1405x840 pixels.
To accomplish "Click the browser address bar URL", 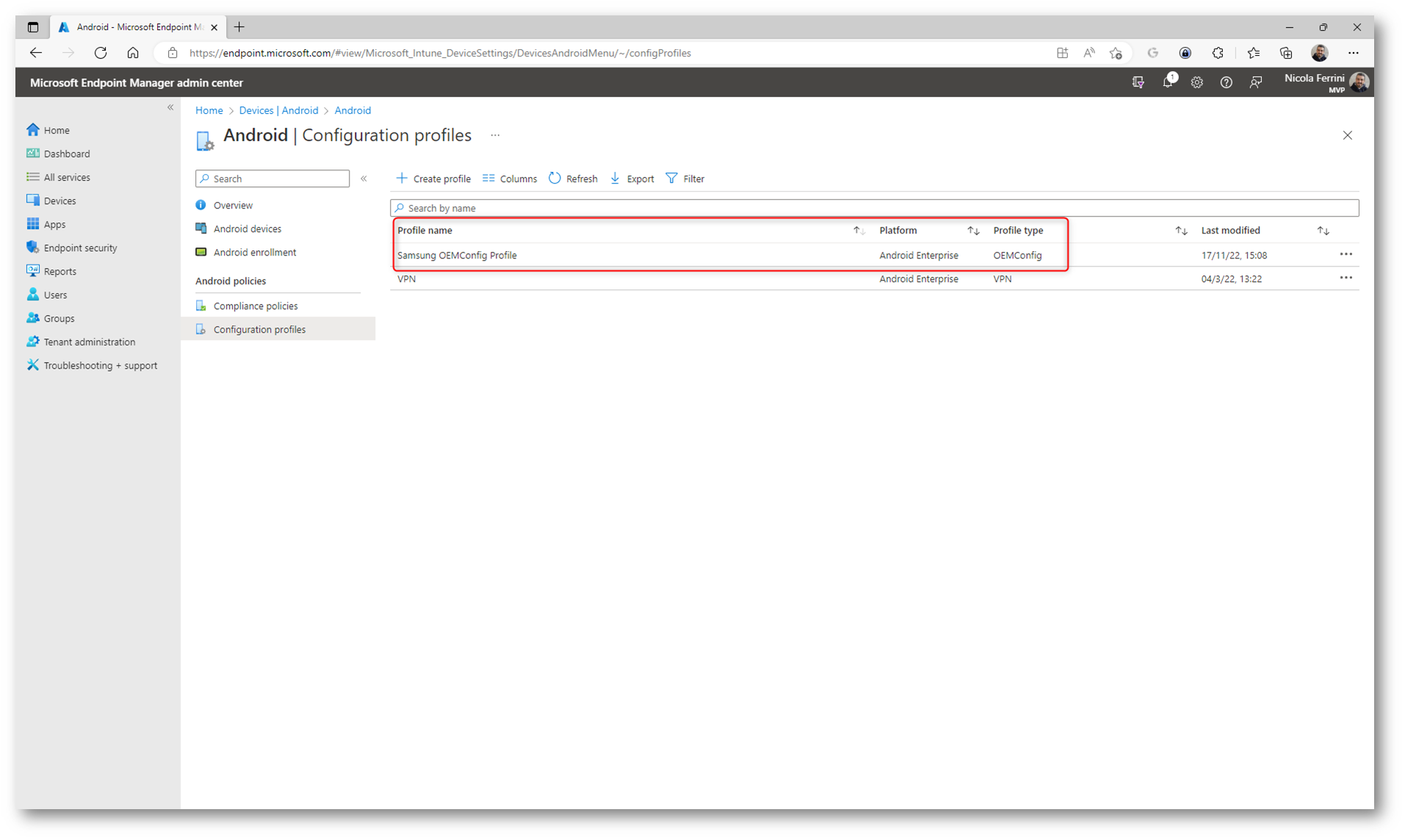I will 440,53.
